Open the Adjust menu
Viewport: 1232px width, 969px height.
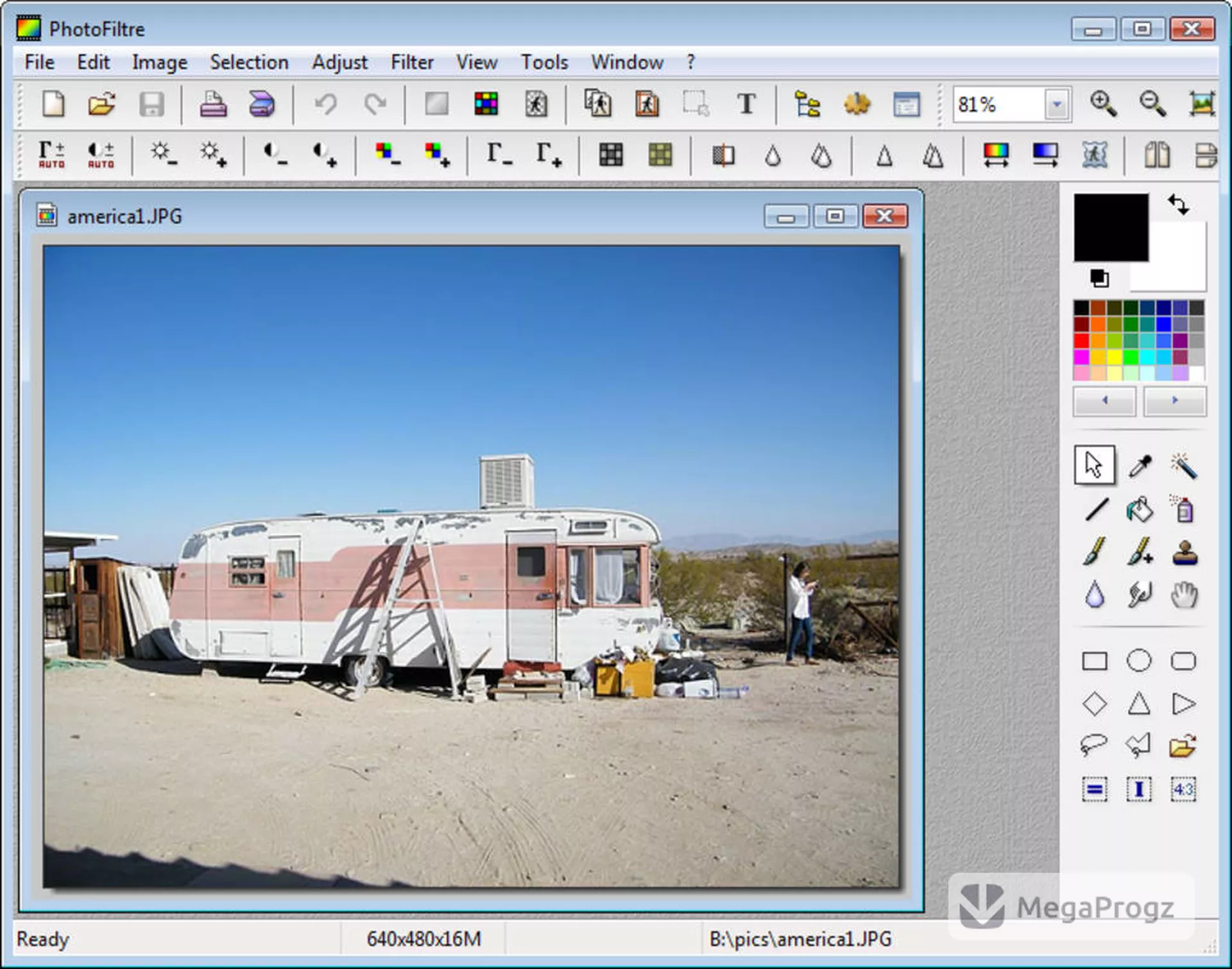[339, 62]
